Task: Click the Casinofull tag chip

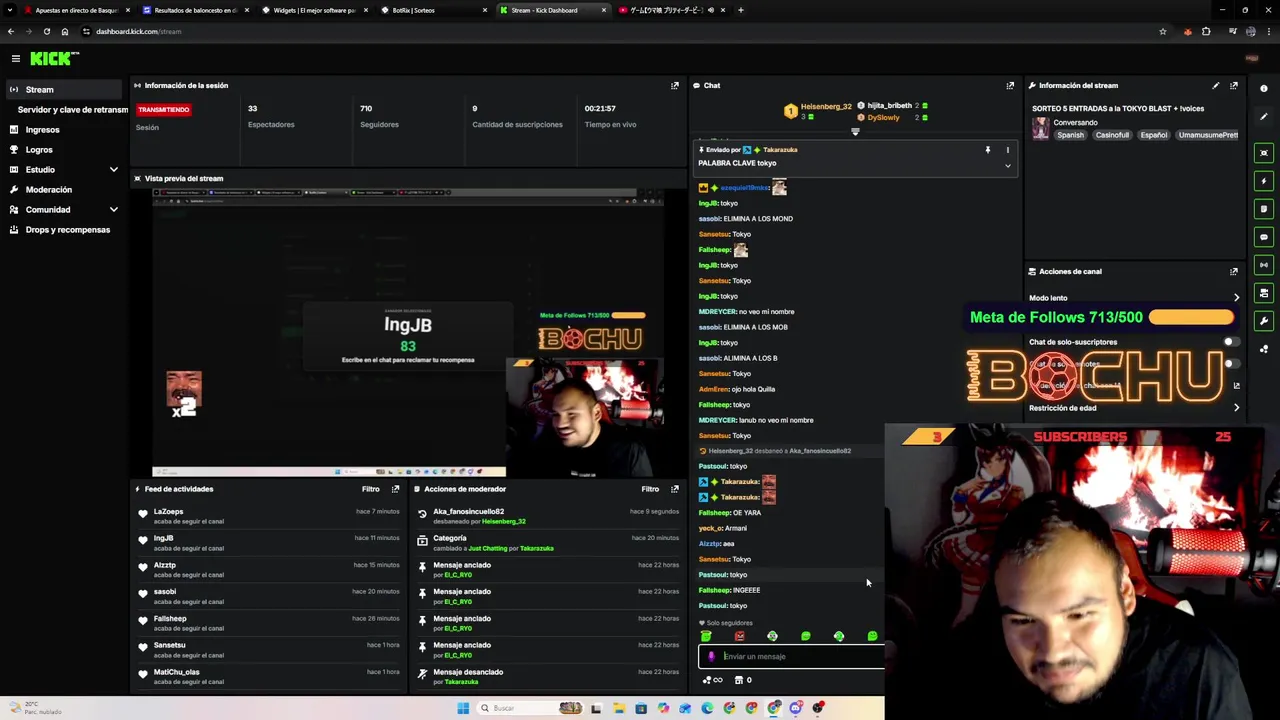Action: [x=1112, y=135]
